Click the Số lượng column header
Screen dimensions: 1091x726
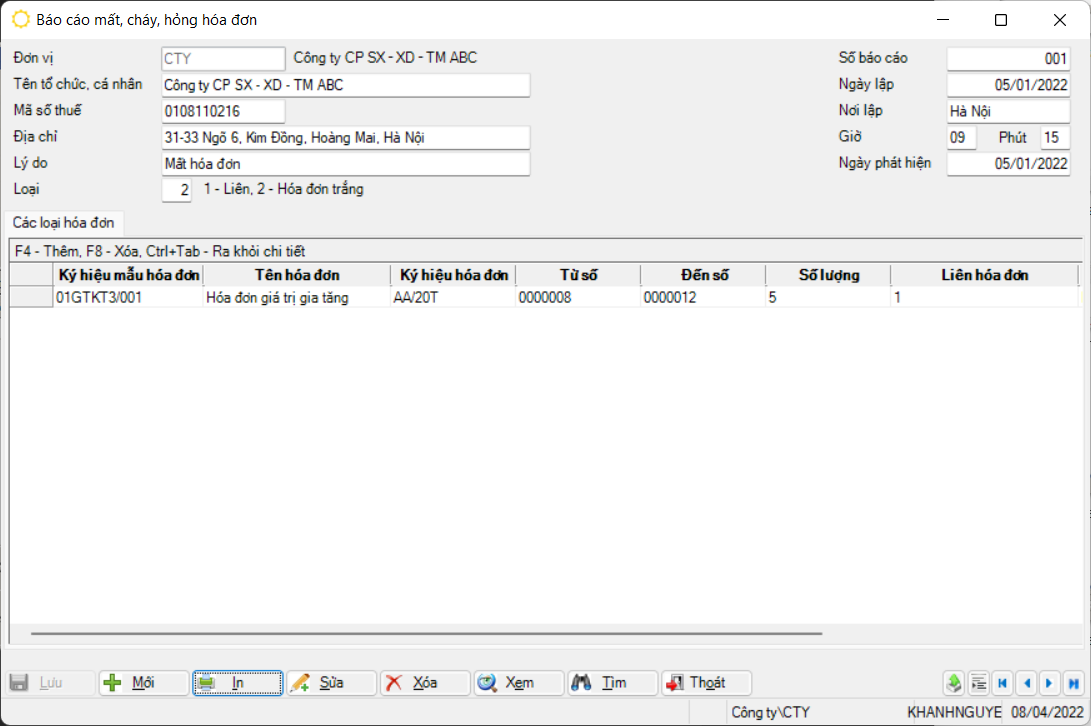[828, 275]
